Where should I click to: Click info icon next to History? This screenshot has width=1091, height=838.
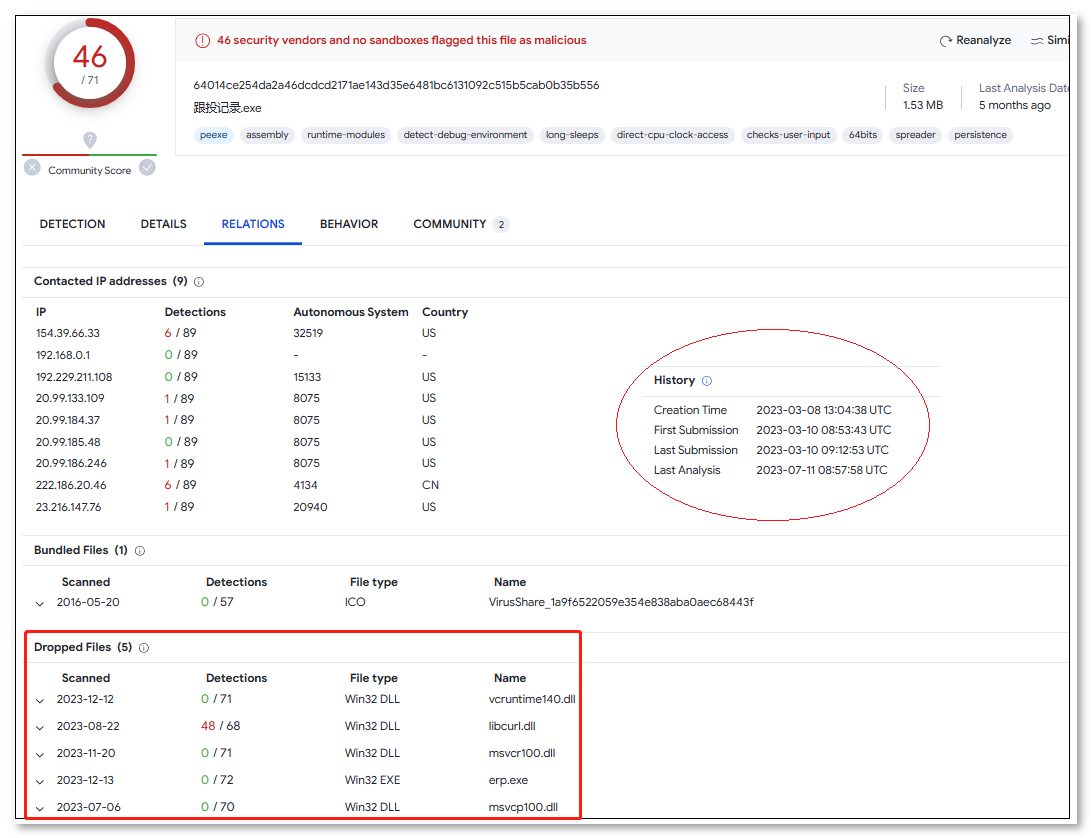click(707, 381)
